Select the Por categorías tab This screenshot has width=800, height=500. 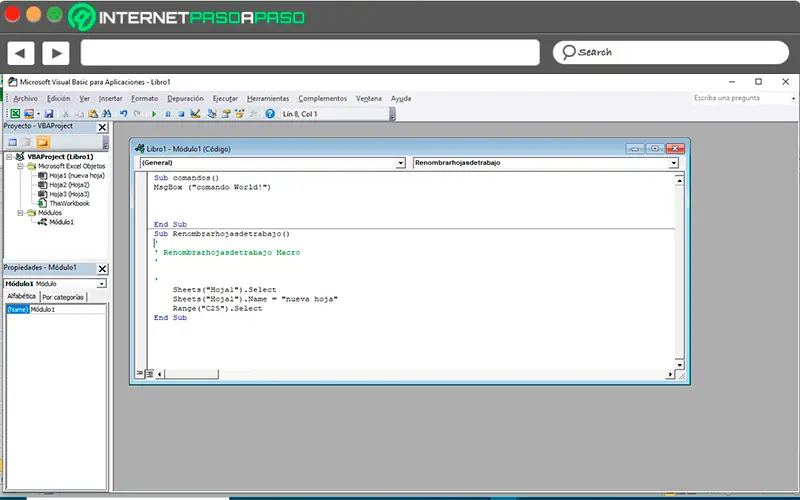64,297
